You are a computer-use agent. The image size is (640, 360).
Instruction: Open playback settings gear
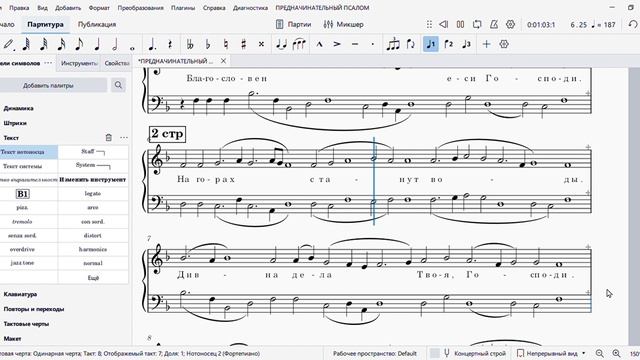coord(511,24)
